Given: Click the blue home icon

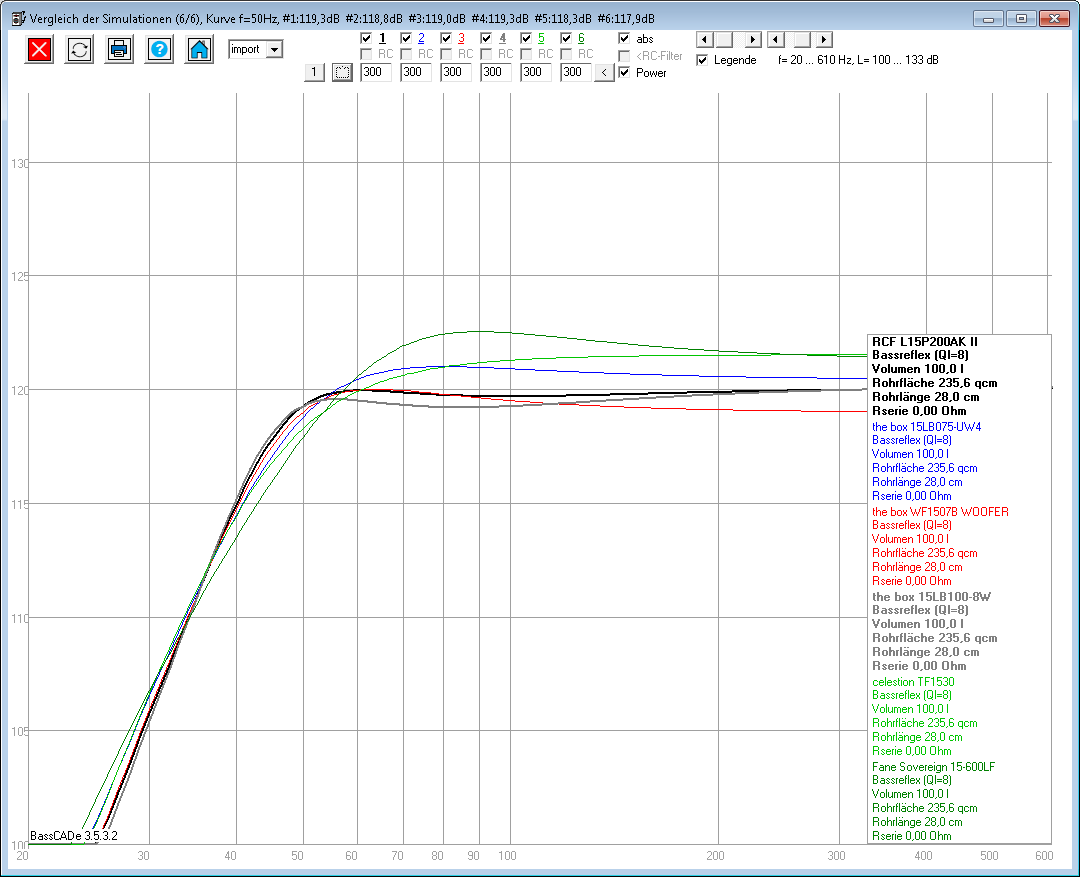Looking at the screenshot, I should coord(199,50).
